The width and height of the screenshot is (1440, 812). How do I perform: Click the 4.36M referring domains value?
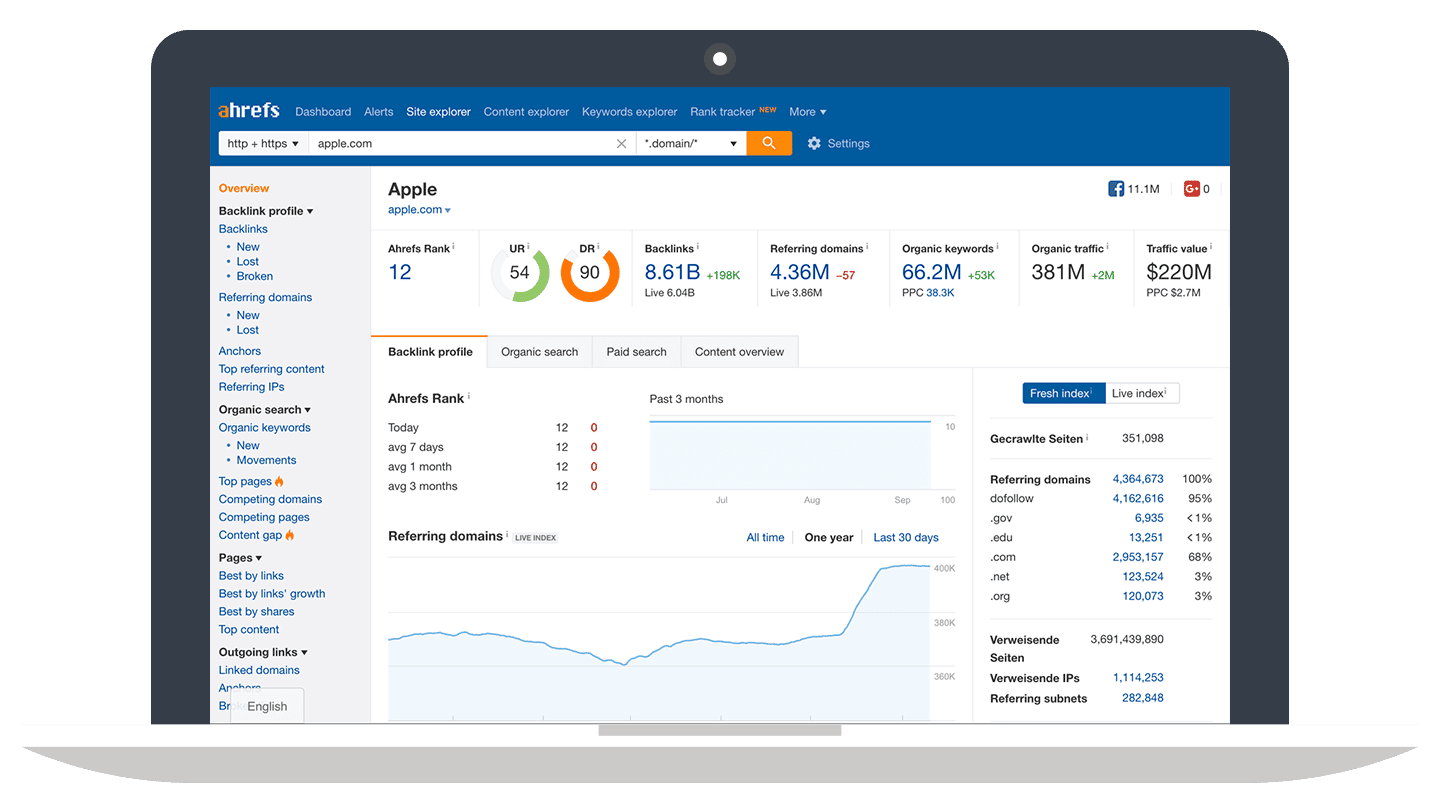click(800, 272)
